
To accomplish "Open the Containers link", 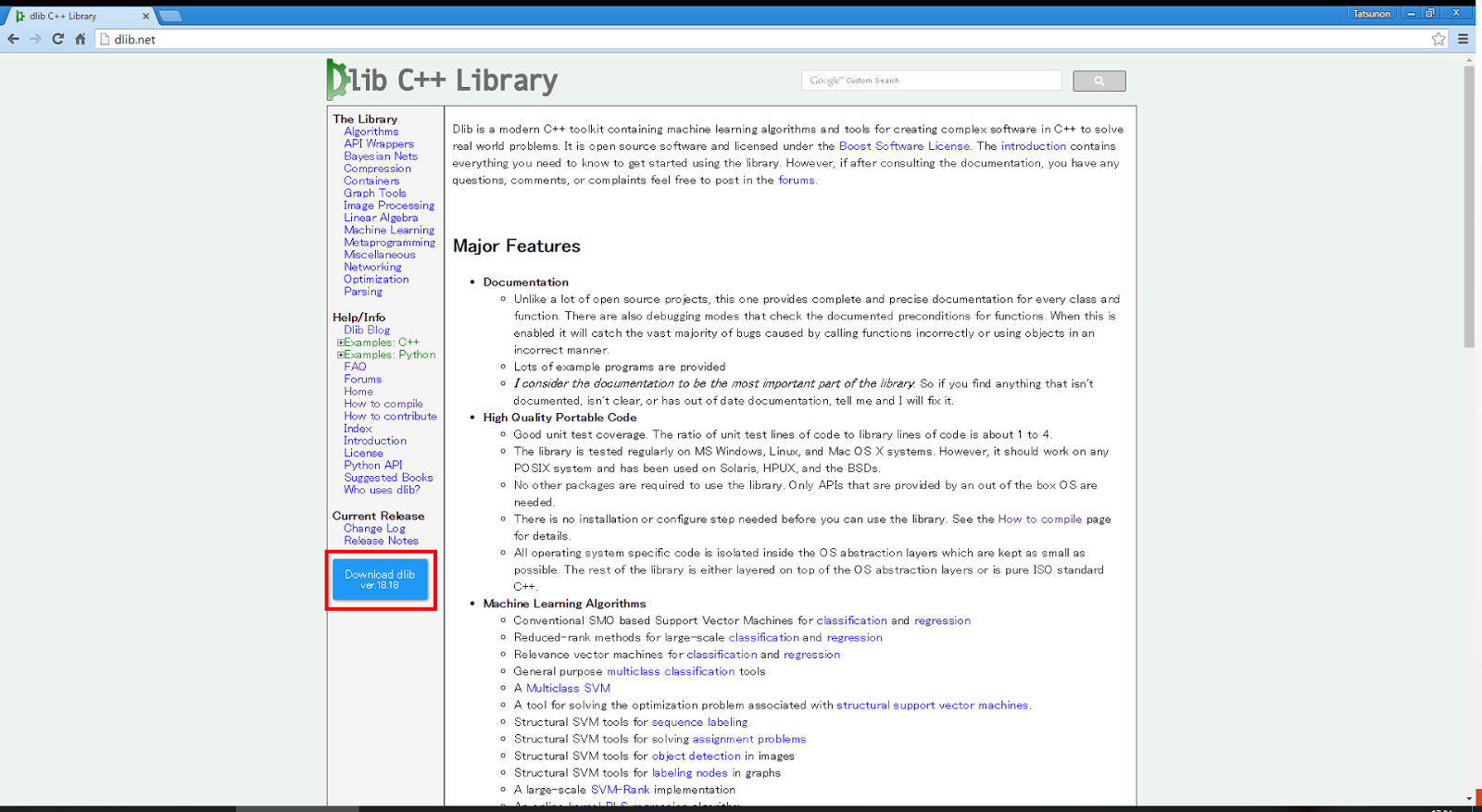I will click(x=371, y=181).
